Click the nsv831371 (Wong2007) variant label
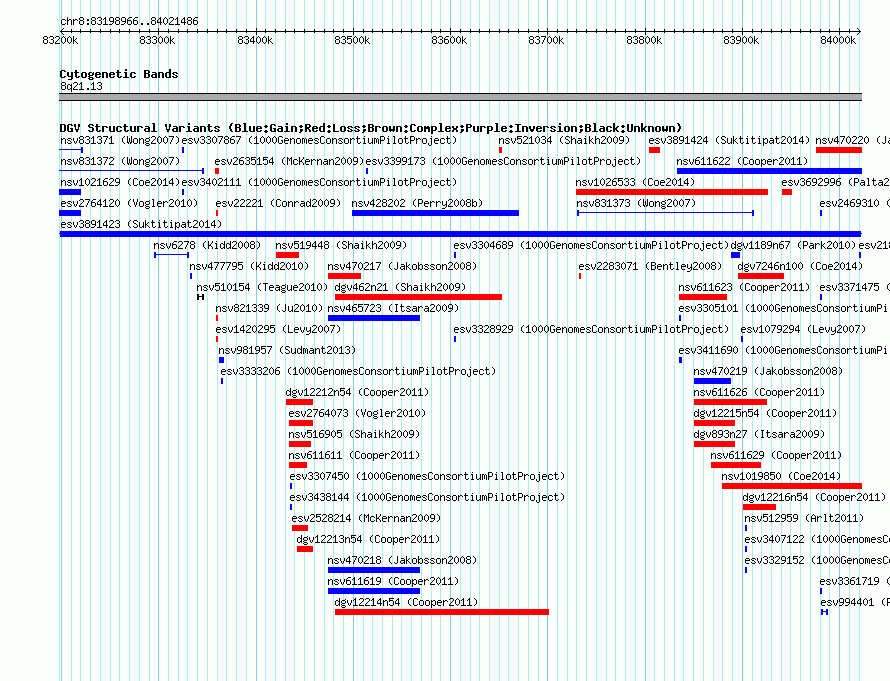890x681 pixels. (120, 140)
